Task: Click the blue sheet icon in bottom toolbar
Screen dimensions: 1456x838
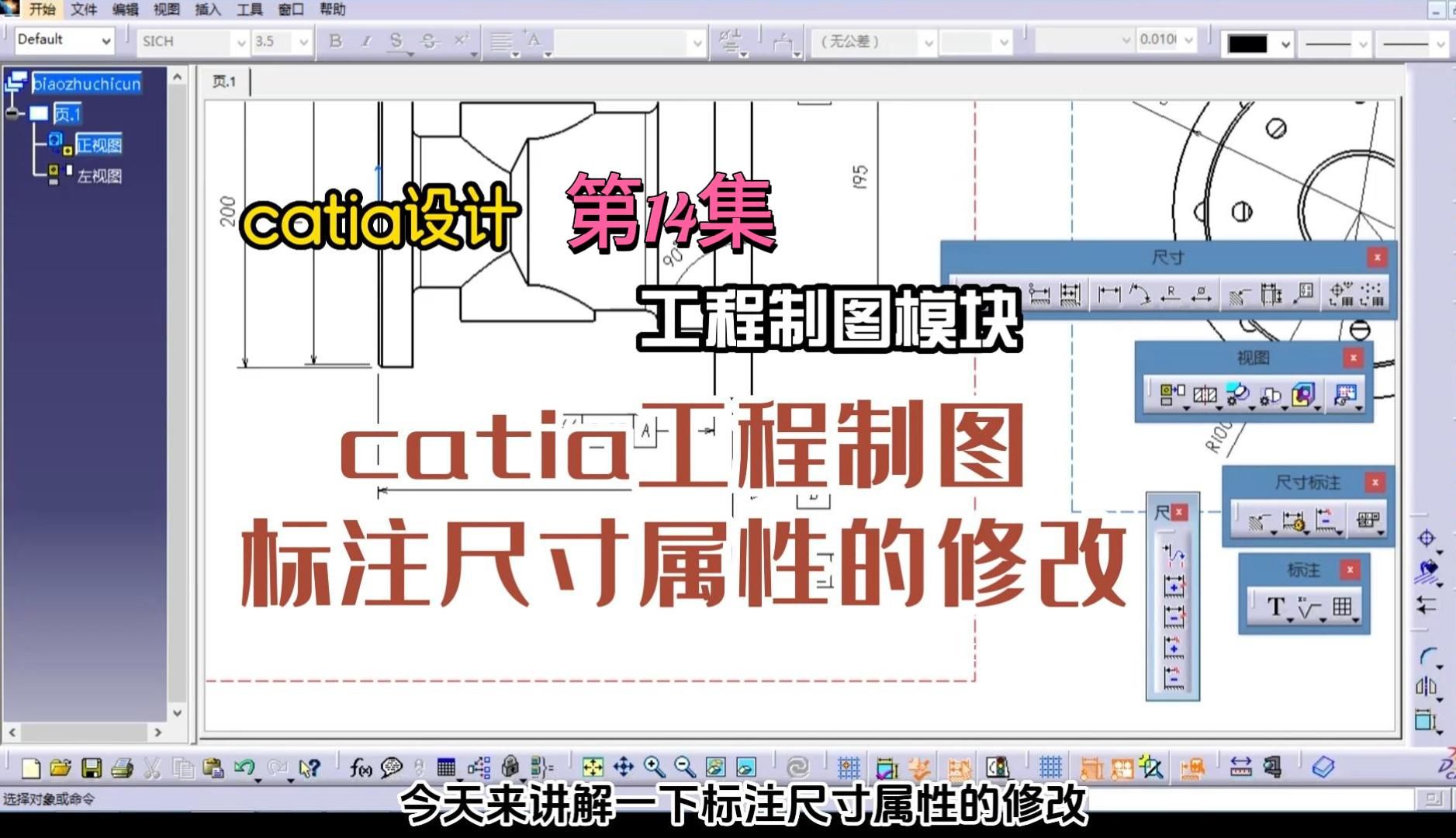Action: 1323,768
